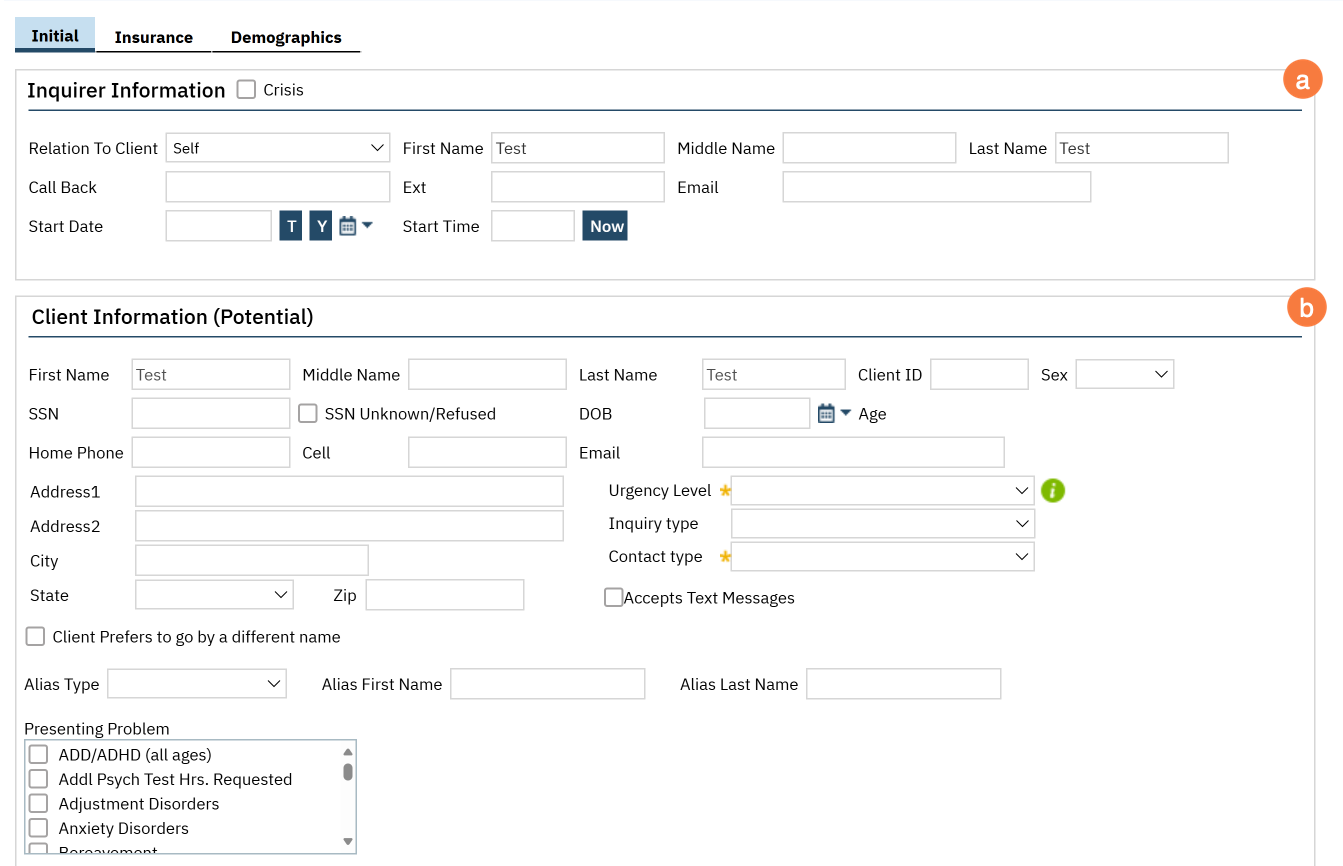Expand the Urgency Level dropdown
Viewport: 1343px width, 866px height.
[882, 491]
